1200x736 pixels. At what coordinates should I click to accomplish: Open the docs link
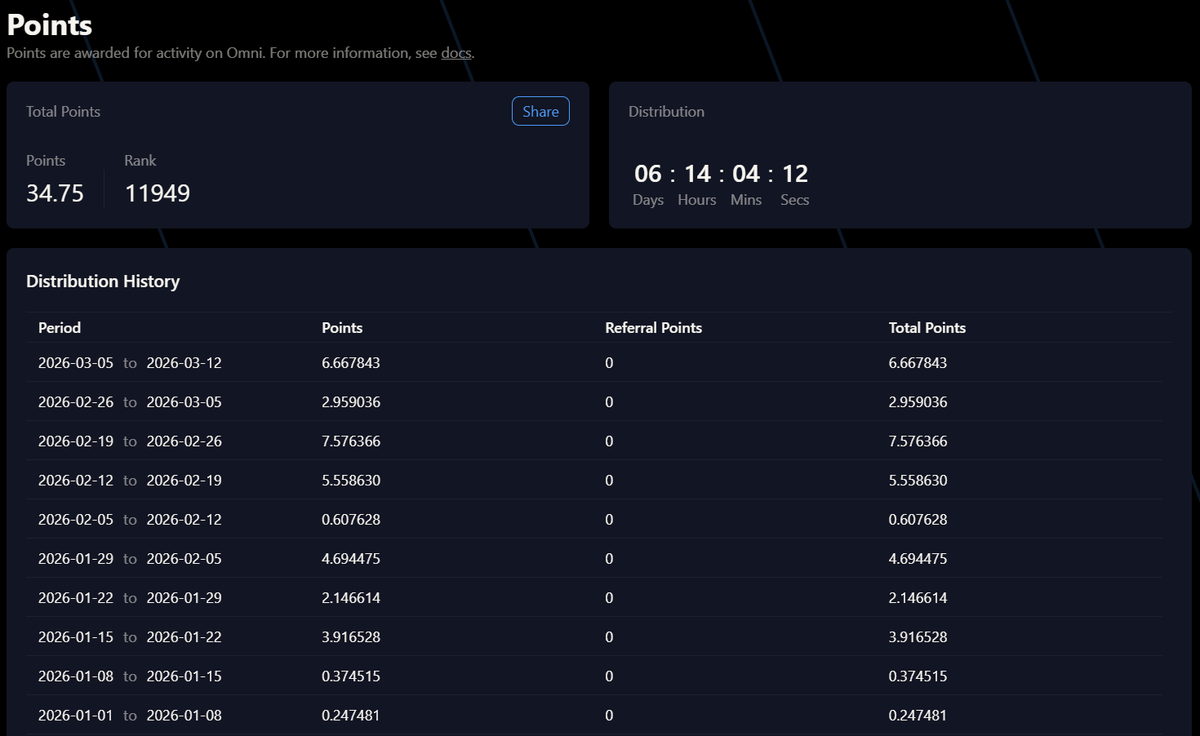456,53
